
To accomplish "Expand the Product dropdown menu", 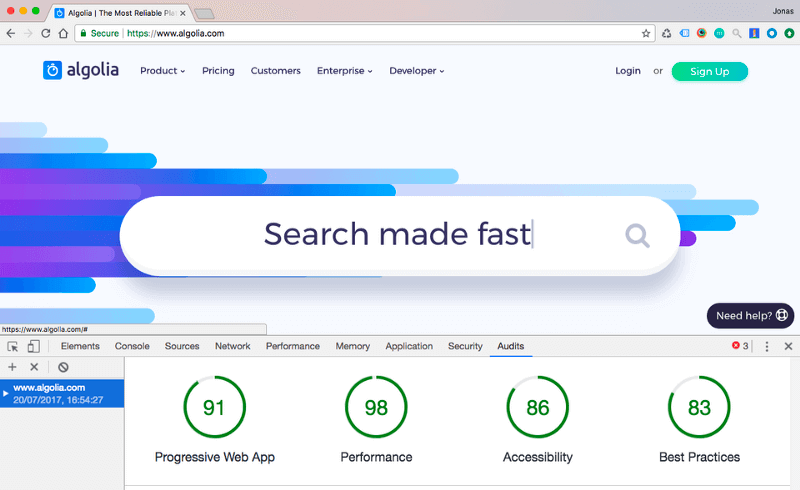I will click(163, 71).
